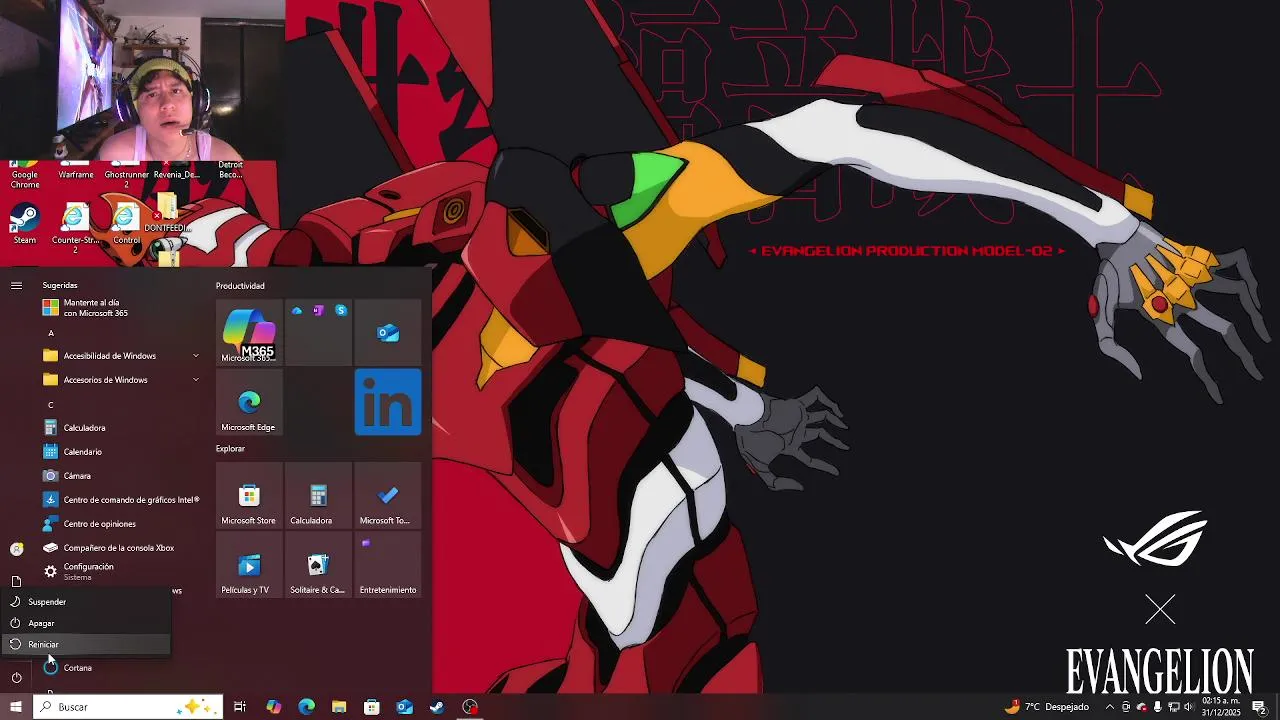Image resolution: width=1280 pixels, height=720 pixels.
Task: Open Configuración from the app list
Action: tap(122, 571)
